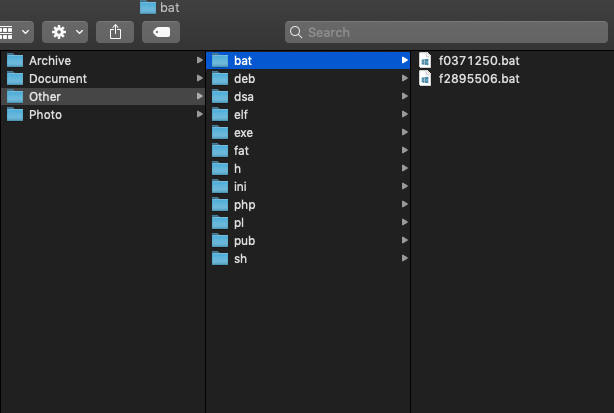Expand the sh folder arrow
This screenshot has width=614, height=413.
[x=405, y=258]
